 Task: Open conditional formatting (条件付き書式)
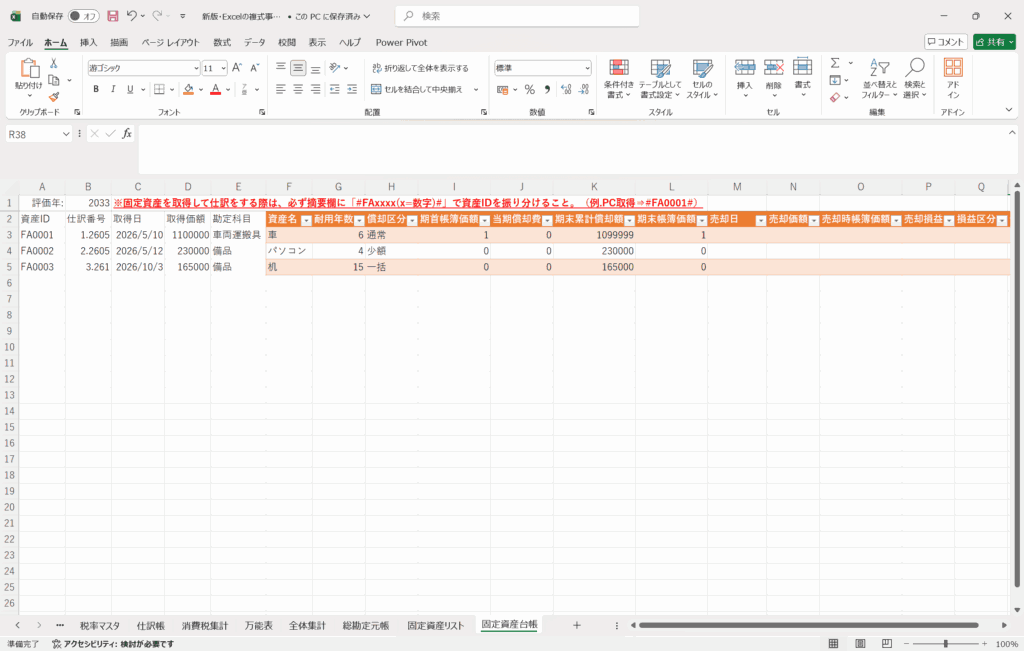[x=619, y=77]
